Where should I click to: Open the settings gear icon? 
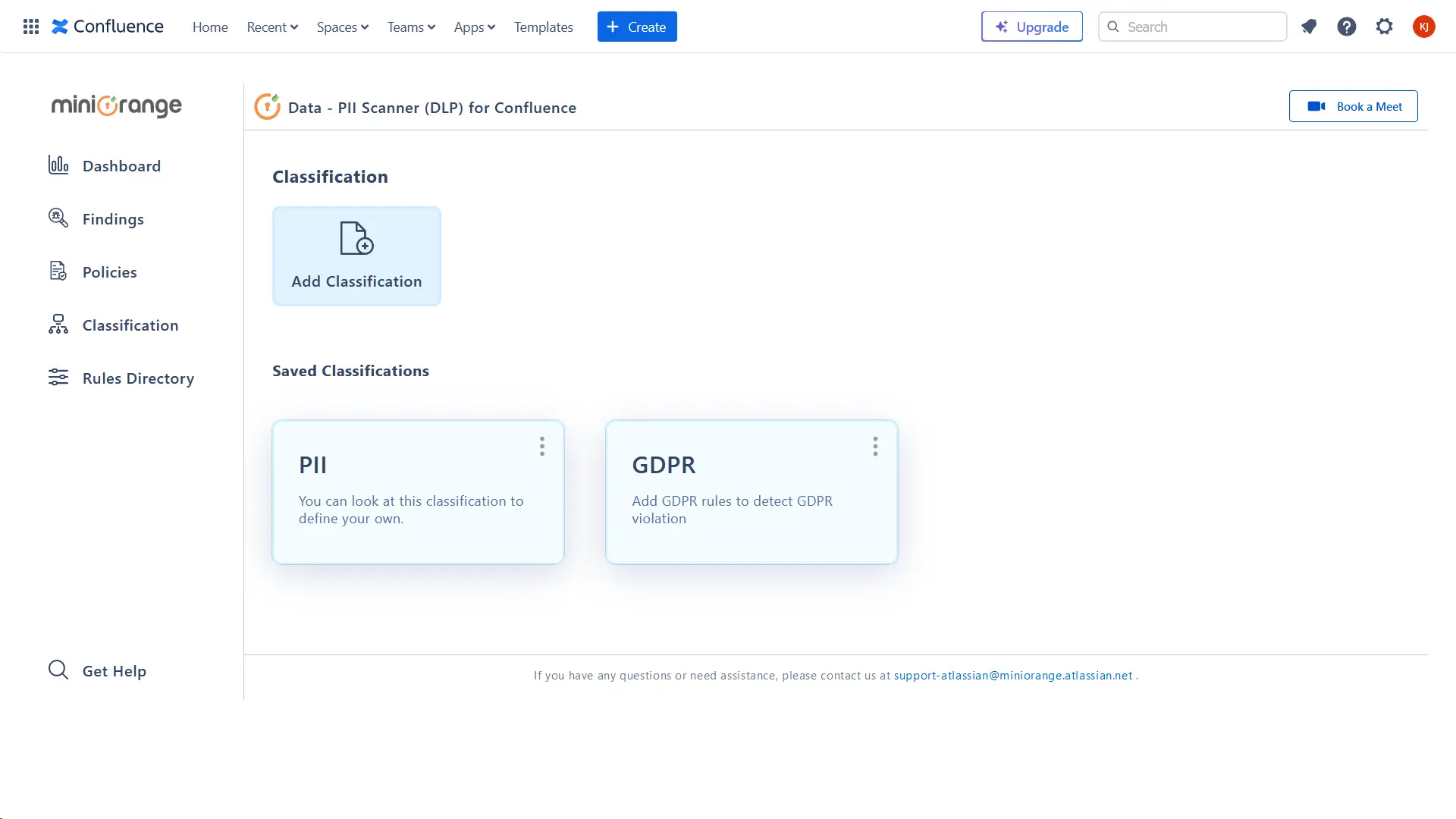pos(1385,27)
